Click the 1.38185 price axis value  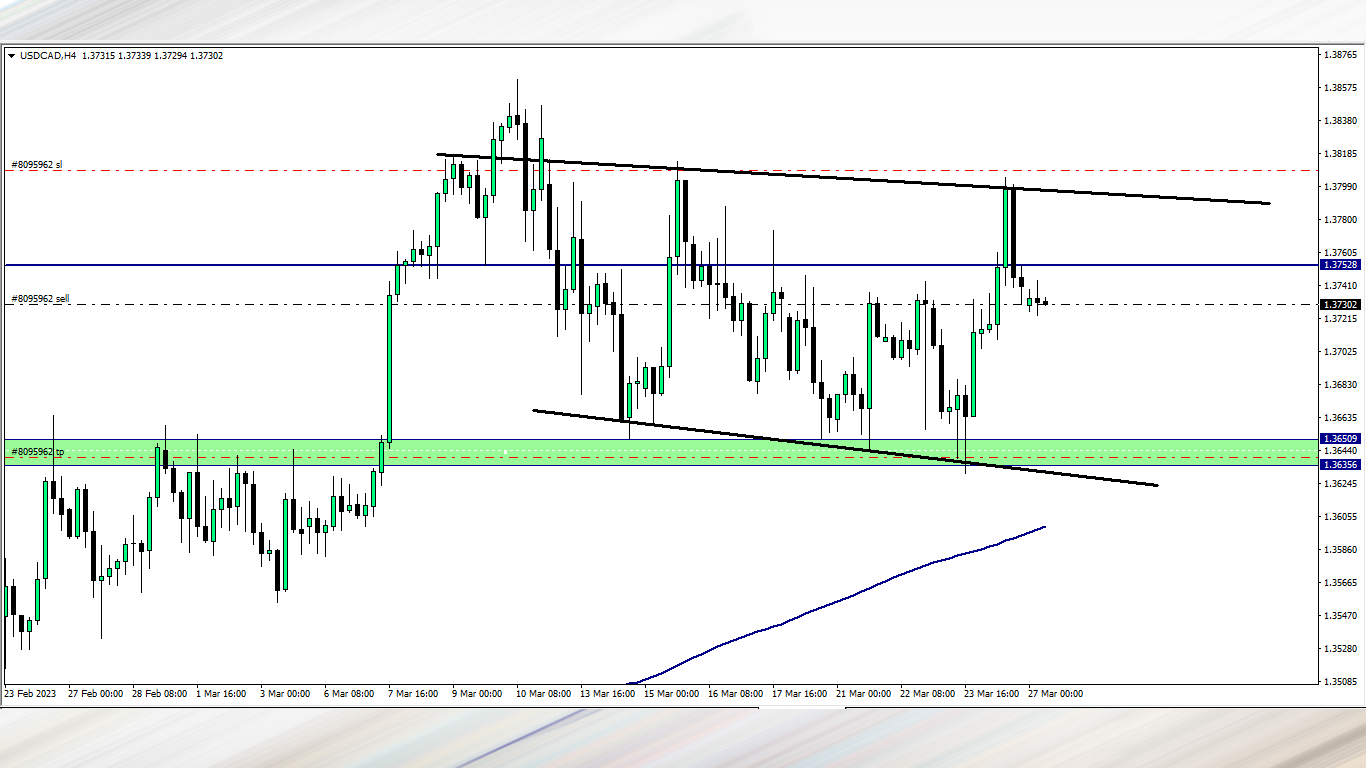point(1339,154)
